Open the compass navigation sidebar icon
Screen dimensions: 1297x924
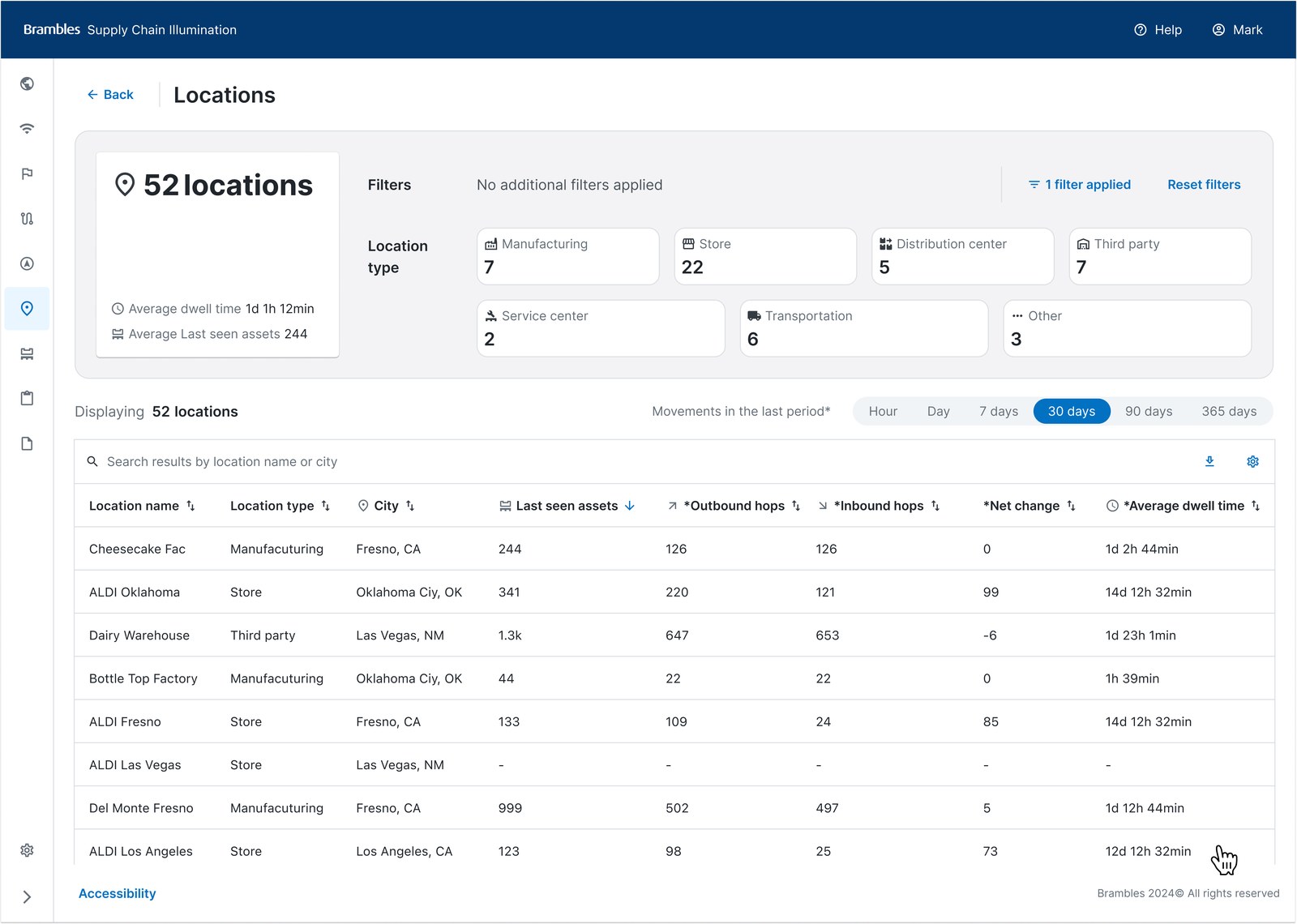[x=27, y=263]
